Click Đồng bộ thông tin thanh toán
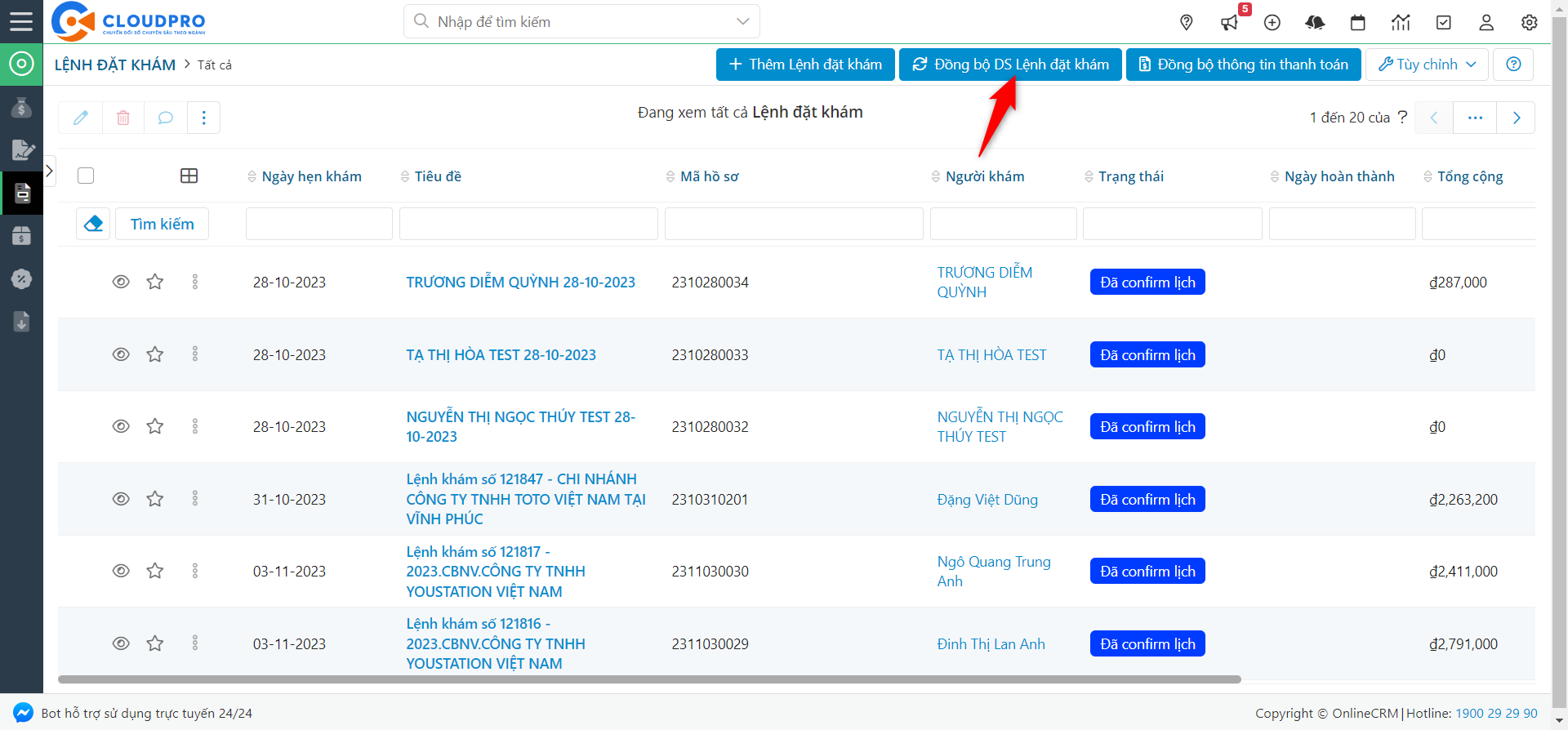 click(x=1244, y=65)
